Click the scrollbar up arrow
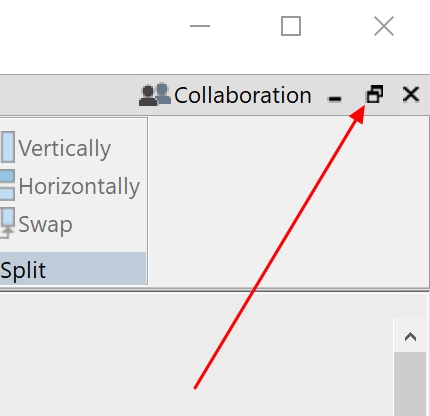Viewport: 430px width, 416px height. tap(410, 337)
